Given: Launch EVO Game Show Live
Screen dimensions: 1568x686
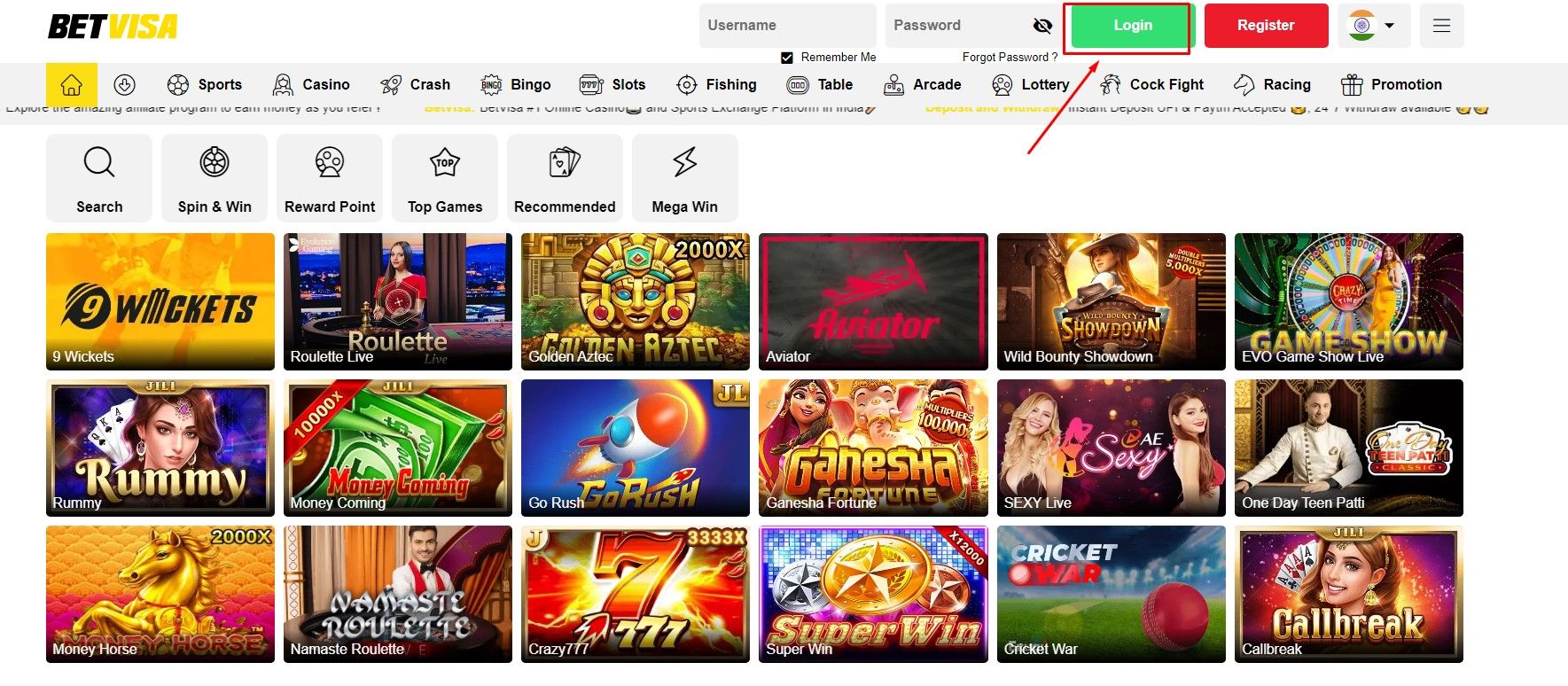Looking at the screenshot, I should (x=1349, y=301).
